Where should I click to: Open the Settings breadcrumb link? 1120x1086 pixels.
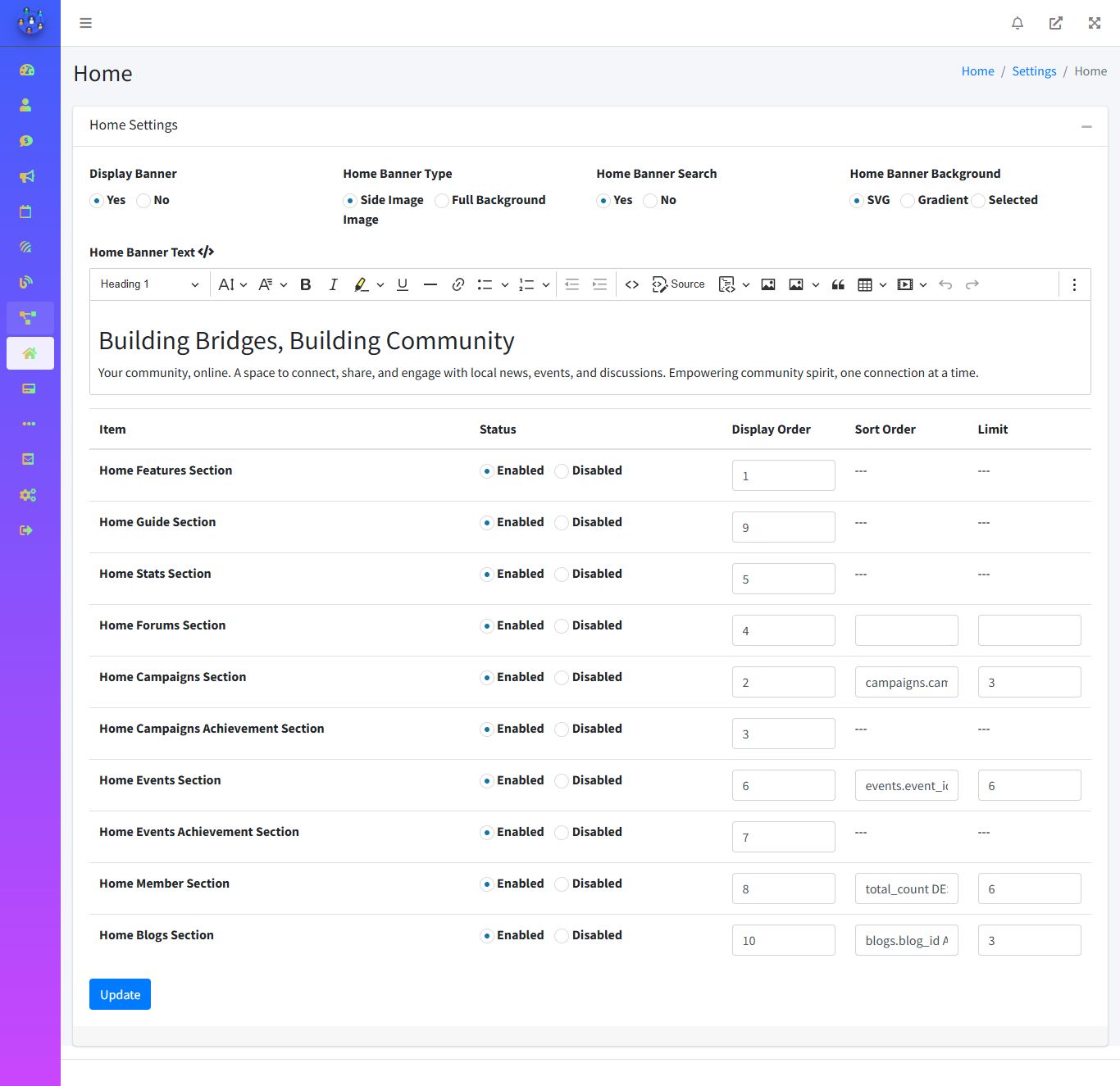(1034, 71)
